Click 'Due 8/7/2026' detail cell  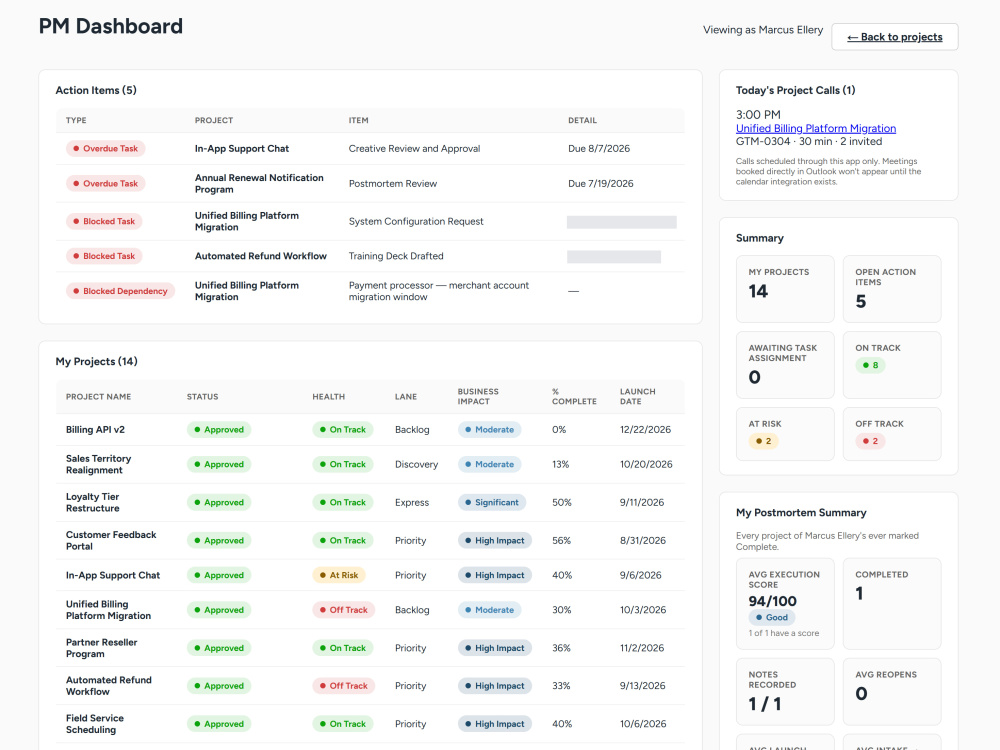[599, 149]
